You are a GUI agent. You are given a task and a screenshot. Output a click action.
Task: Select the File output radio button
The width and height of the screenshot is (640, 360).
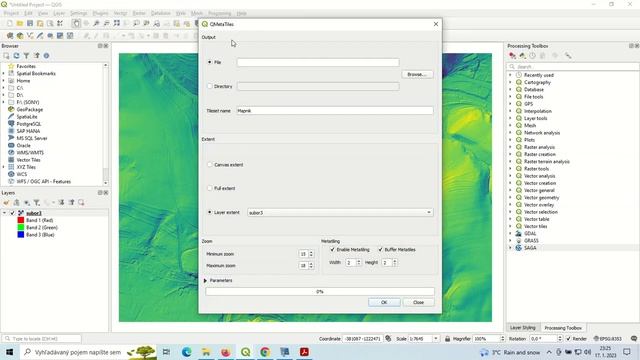[210, 62]
